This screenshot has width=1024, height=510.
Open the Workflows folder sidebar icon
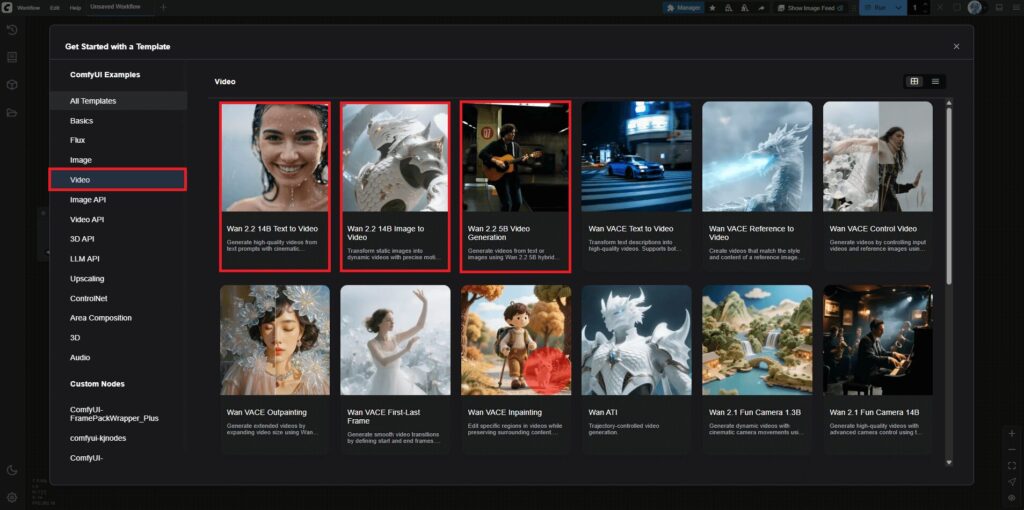[x=12, y=112]
